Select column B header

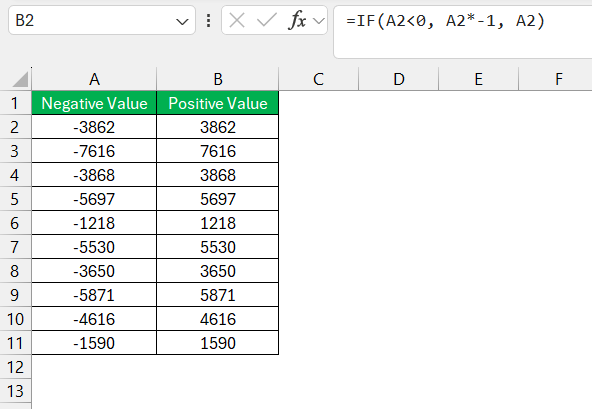click(217, 79)
